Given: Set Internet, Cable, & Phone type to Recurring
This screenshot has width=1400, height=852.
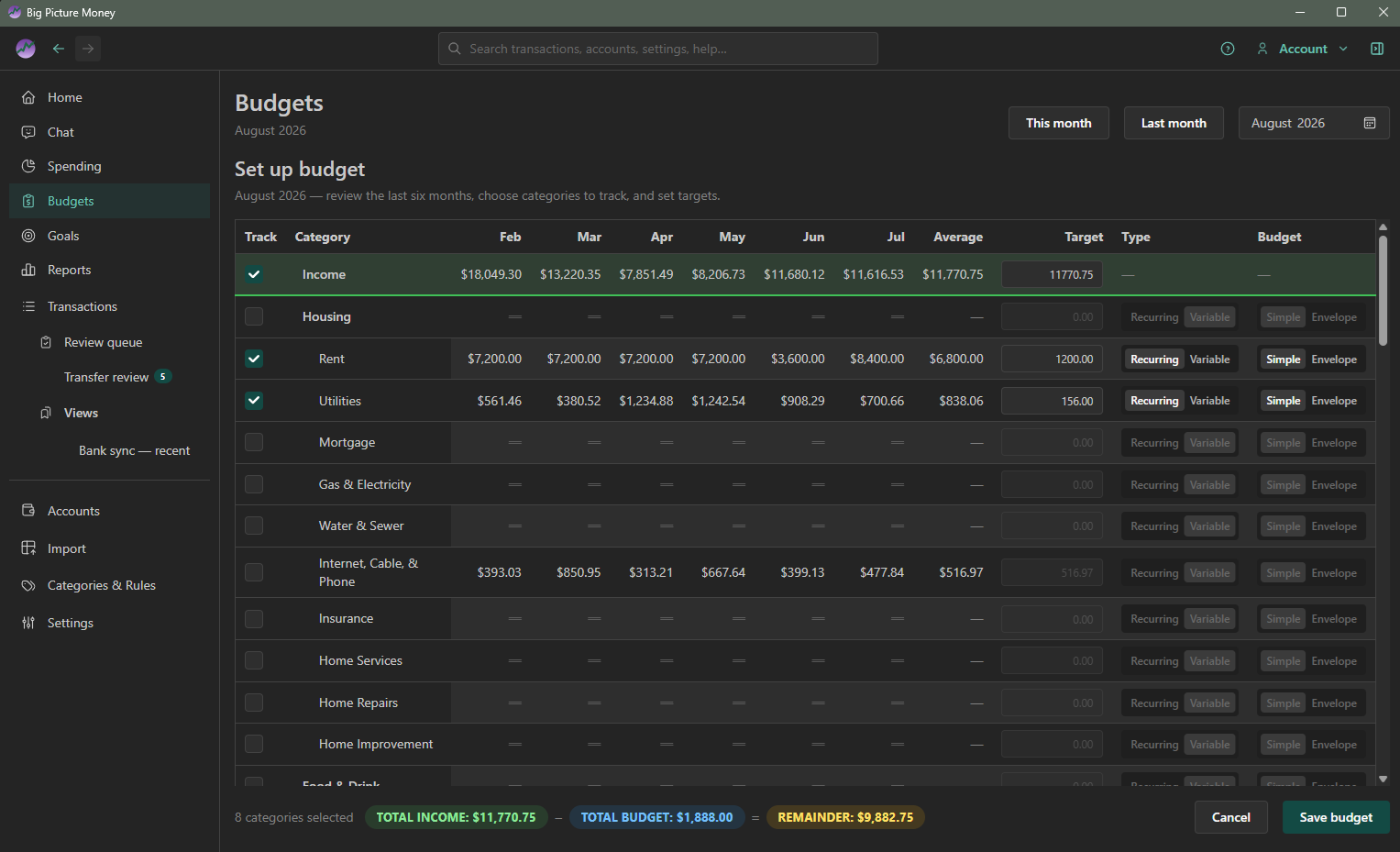Looking at the screenshot, I should (1154, 573).
